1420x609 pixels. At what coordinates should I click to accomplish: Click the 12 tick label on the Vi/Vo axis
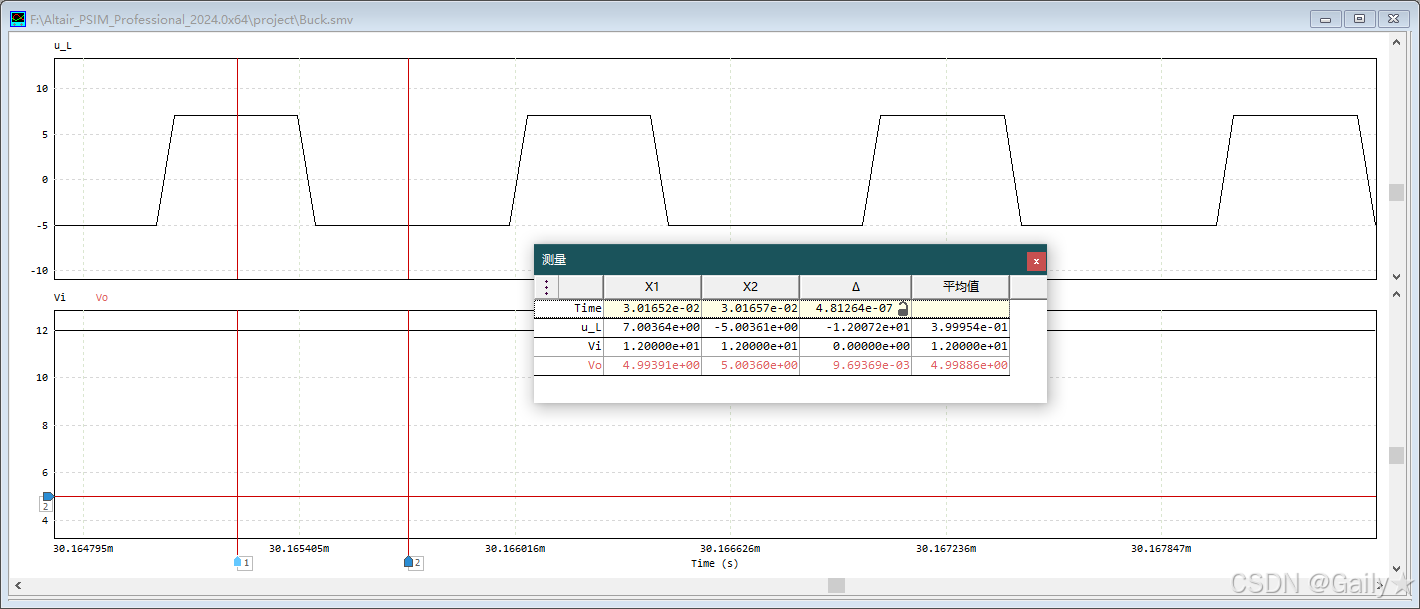[43, 330]
